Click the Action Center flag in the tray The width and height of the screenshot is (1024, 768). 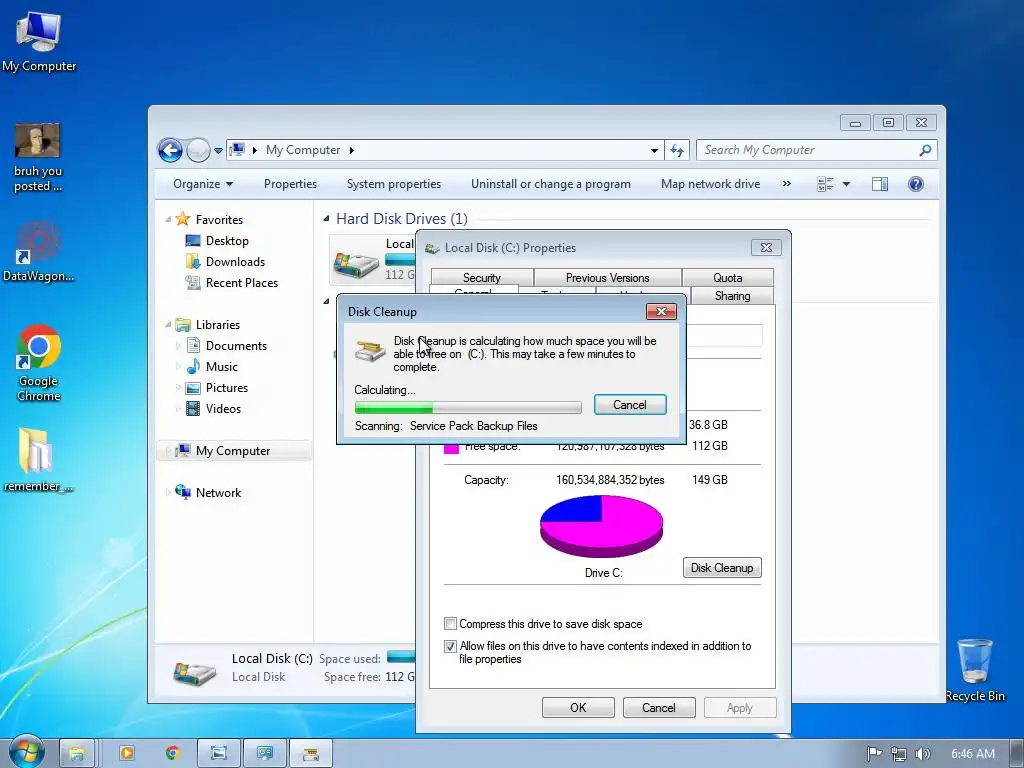click(x=874, y=754)
